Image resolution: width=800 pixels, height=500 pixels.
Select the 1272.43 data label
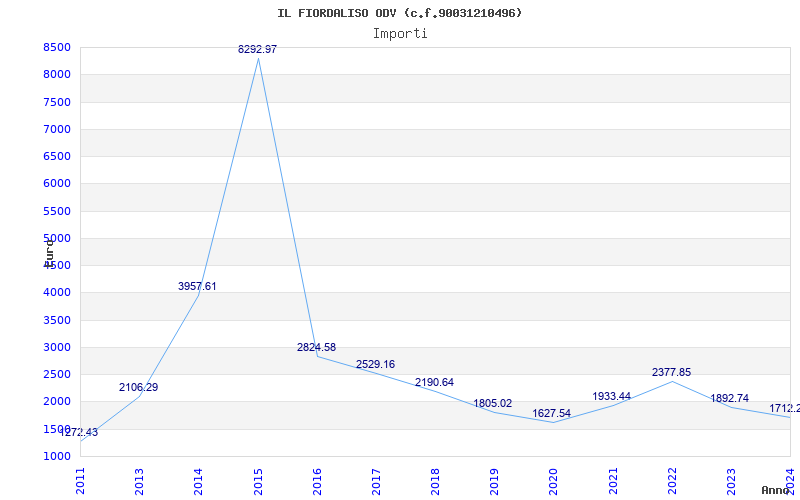coord(79,433)
